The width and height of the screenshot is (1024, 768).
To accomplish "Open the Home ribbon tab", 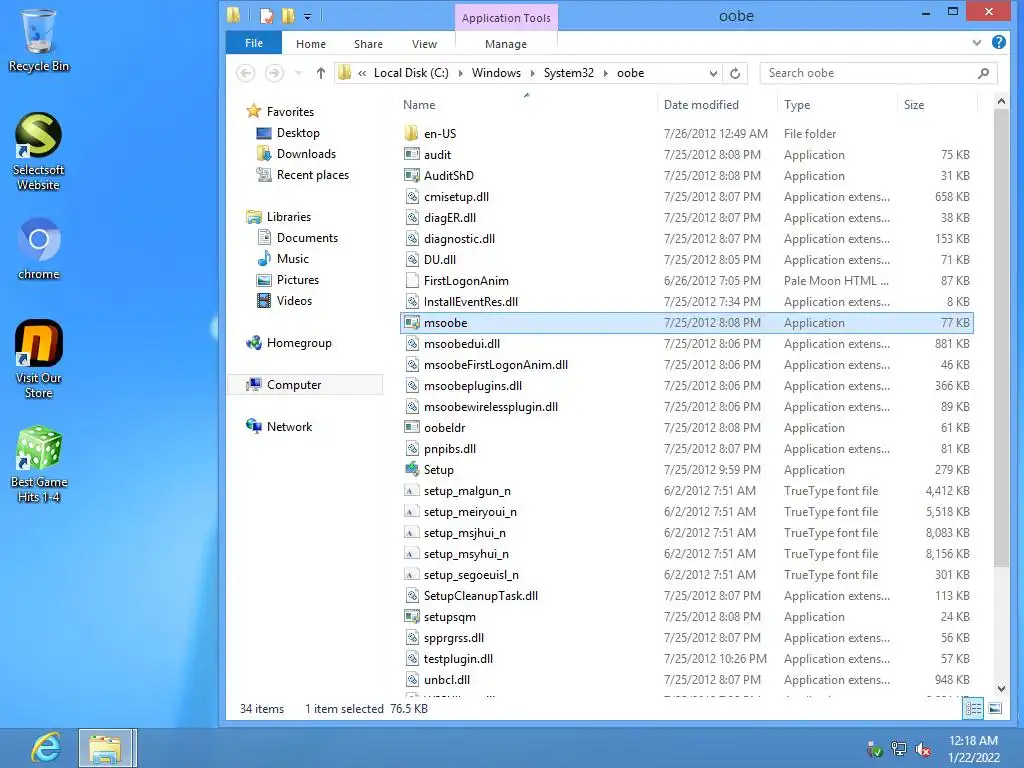I will pos(311,44).
